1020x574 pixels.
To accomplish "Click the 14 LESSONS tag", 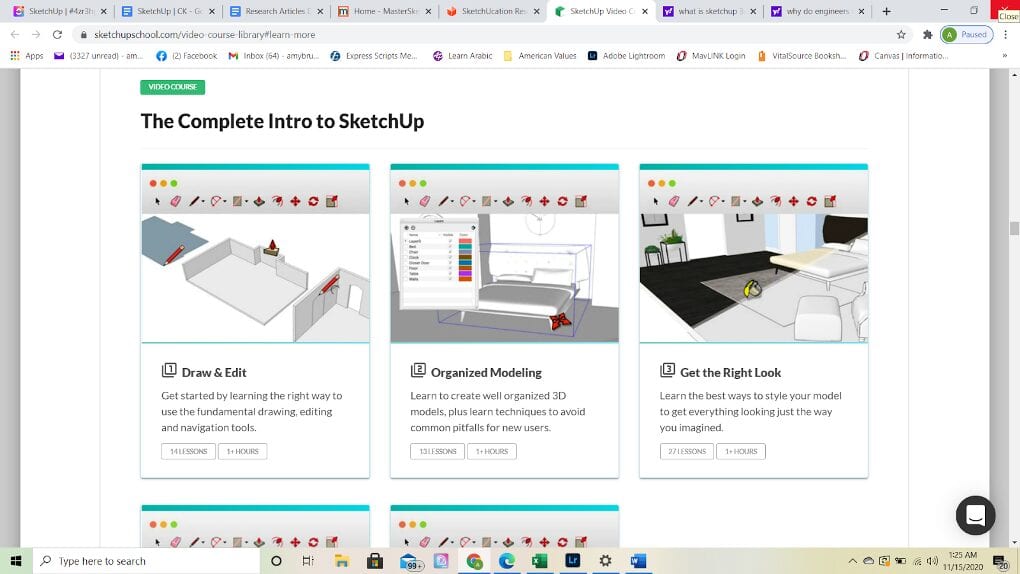I will 189,451.
